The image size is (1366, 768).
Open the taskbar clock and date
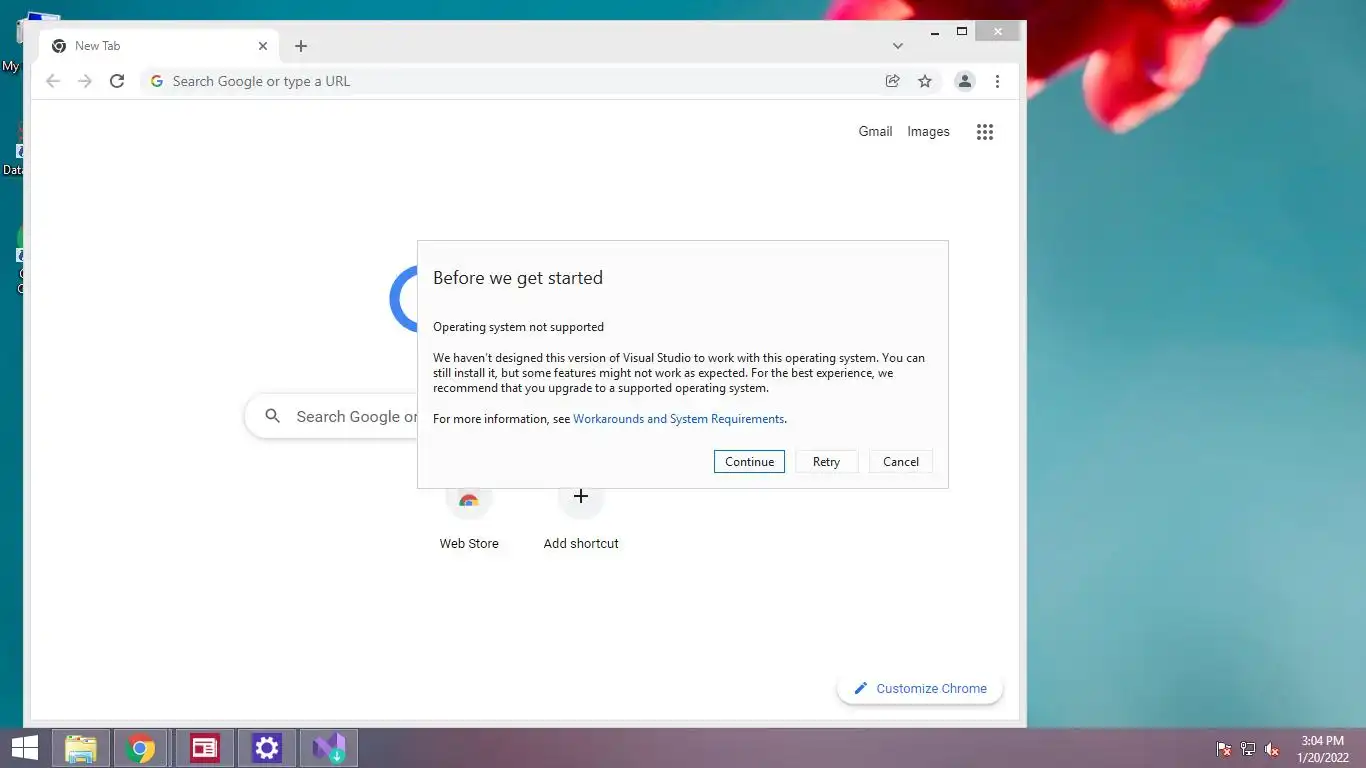pyautogui.click(x=1322, y=749)
